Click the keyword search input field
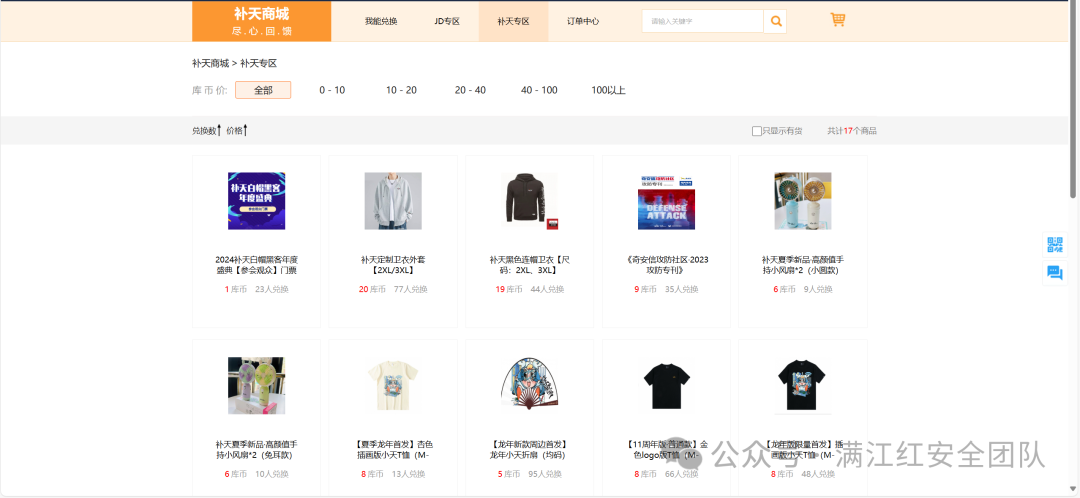Image resolution: width=1080 pixels, height=498 pixels. click(703, 21)
